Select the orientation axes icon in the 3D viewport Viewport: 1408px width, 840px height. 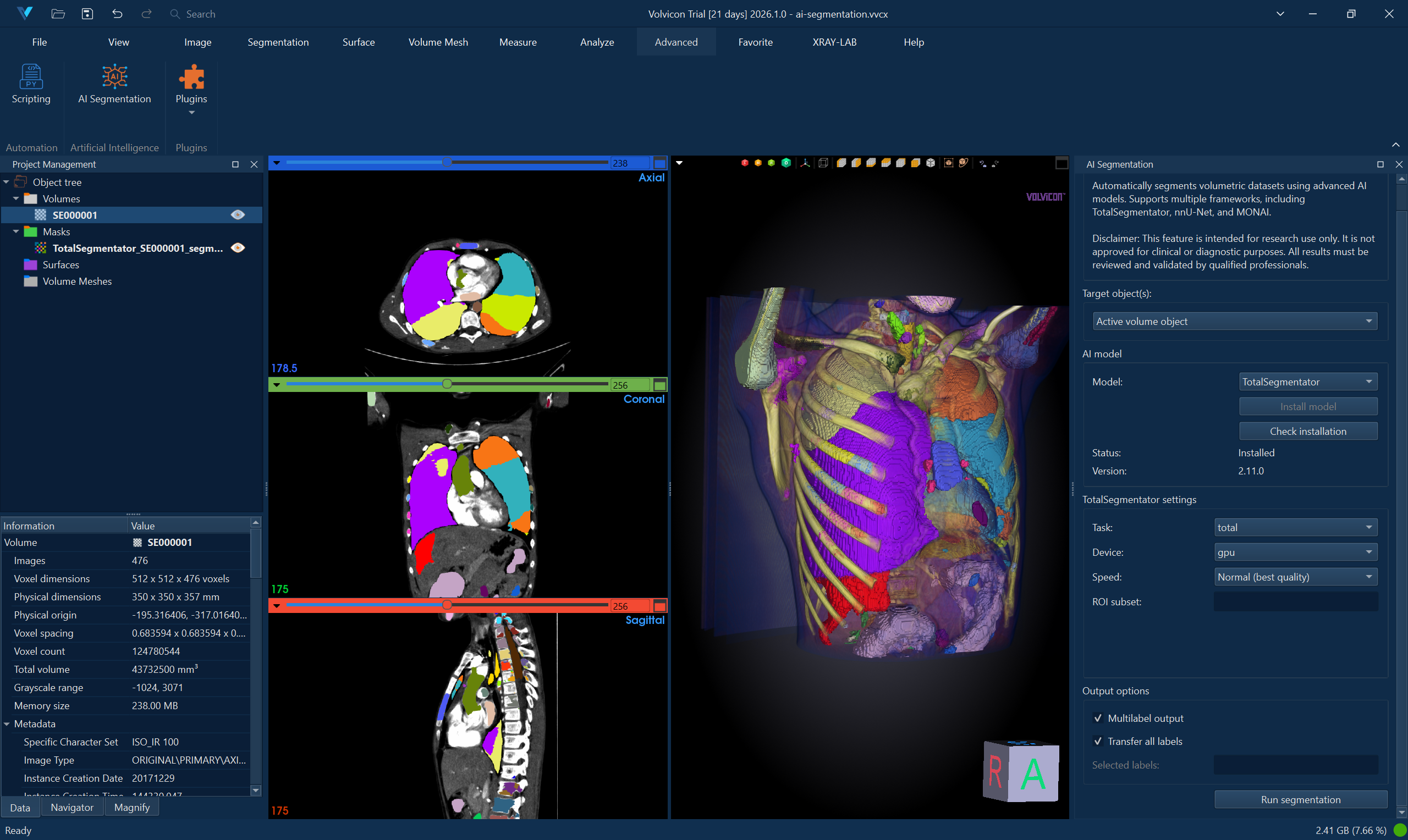coord(806,163)
